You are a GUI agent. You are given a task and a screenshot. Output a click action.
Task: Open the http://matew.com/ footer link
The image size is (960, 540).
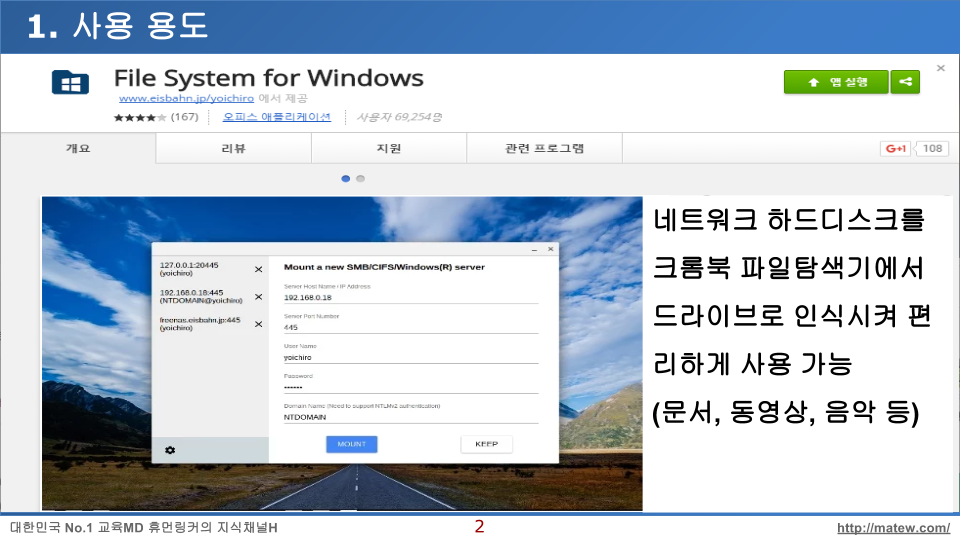(893, 528)
